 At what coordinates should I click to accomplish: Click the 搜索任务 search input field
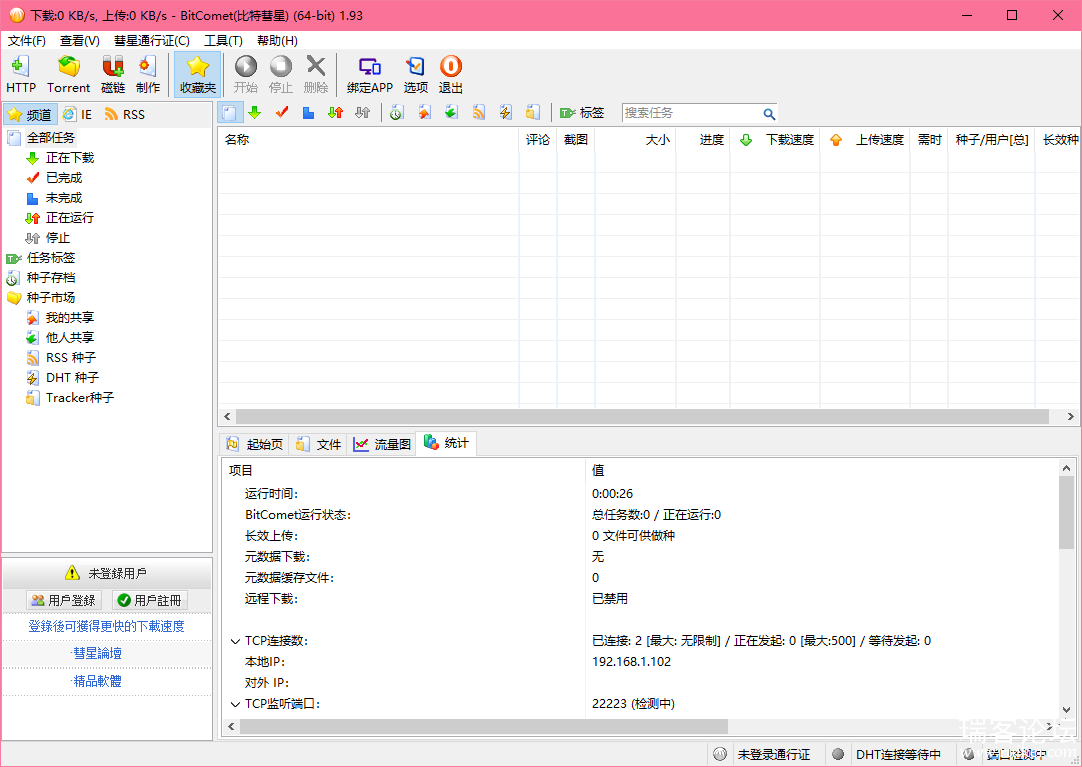point(691,113)
